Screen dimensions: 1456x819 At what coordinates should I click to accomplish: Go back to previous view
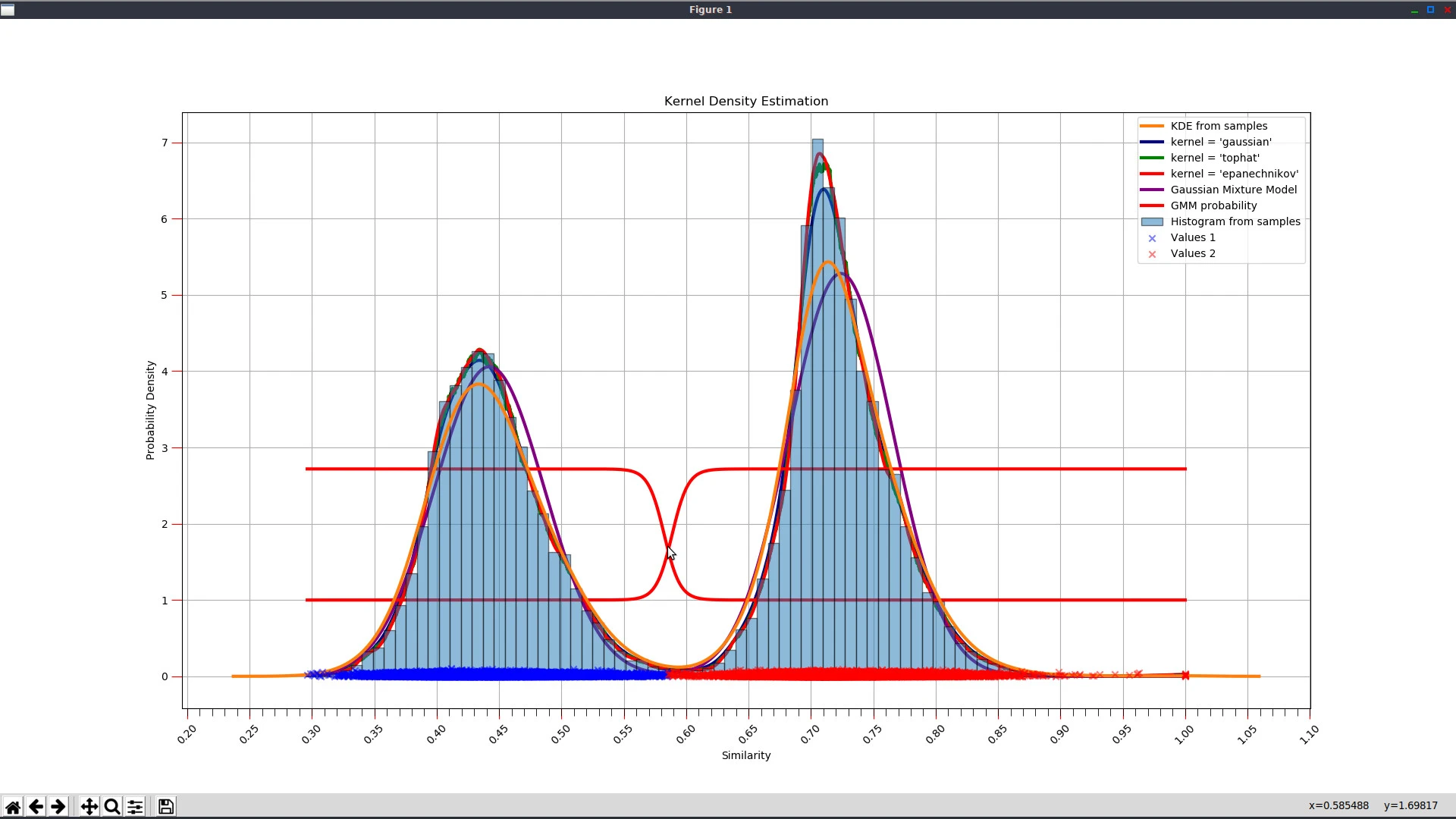tap(36, 807)
